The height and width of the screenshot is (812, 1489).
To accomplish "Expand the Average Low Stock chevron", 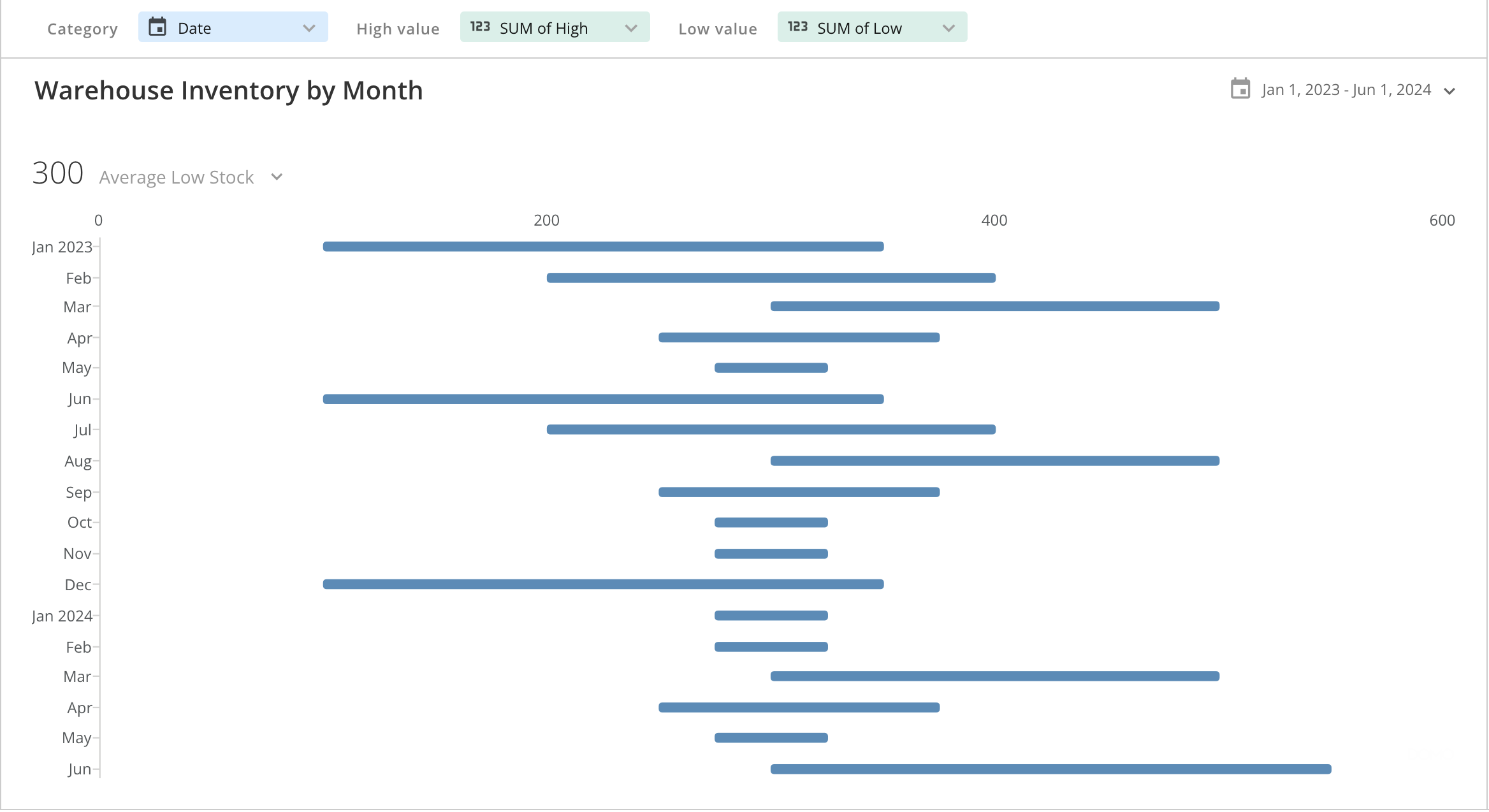I will (x=277, y=177).
